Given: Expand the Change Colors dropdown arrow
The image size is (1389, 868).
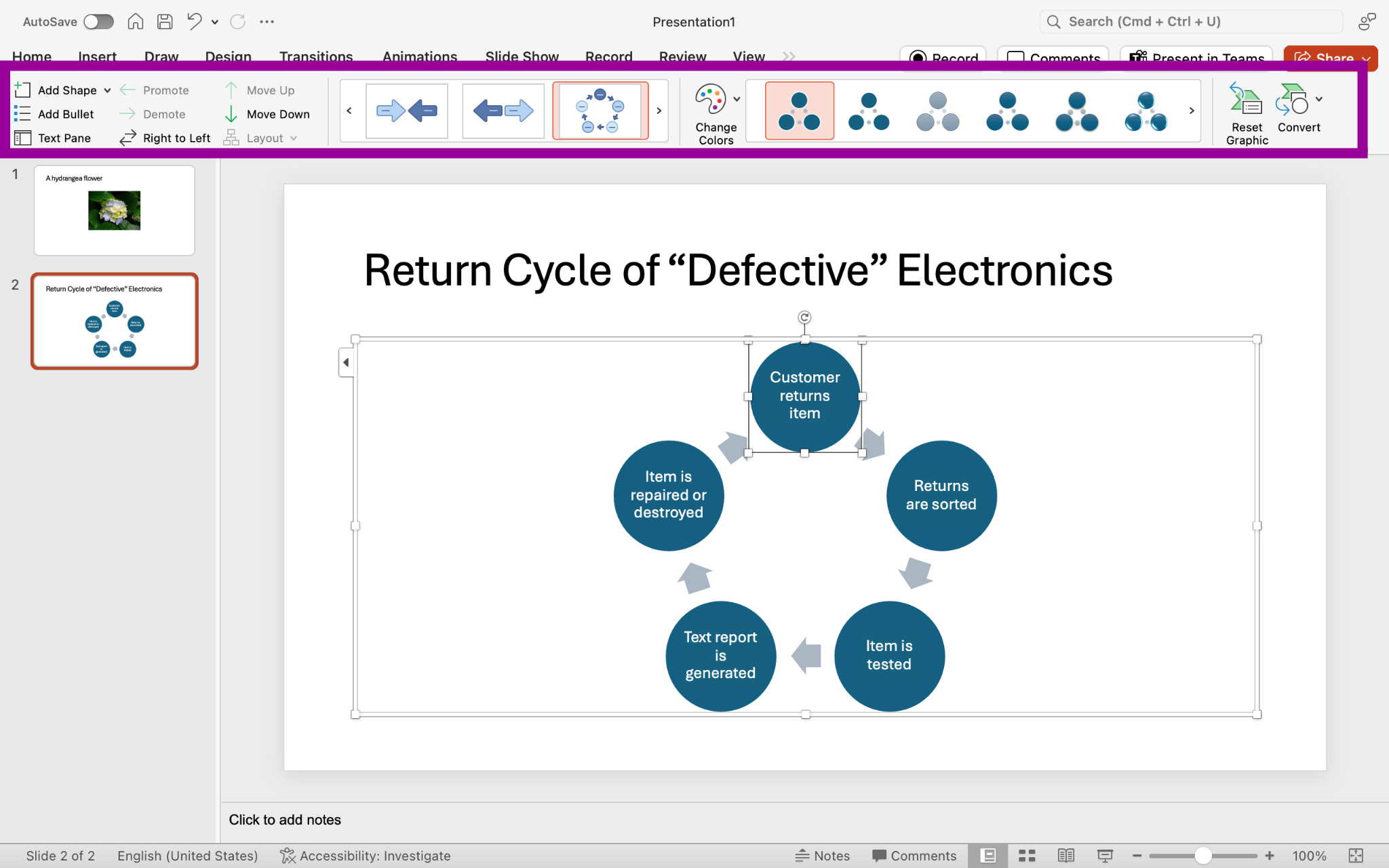Looking at the screenshot, I should tap(737, 100).
